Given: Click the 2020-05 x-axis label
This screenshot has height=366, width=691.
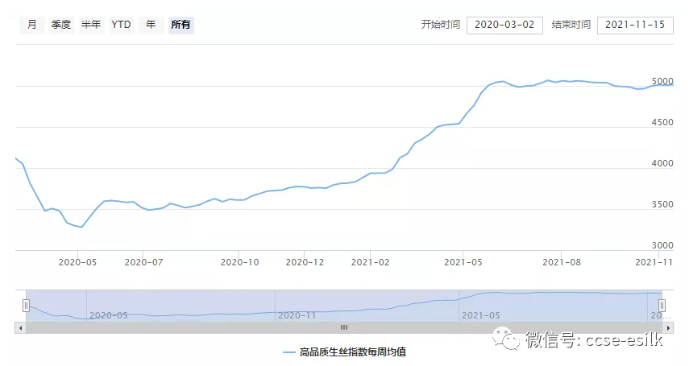Looking at the screenshot, I should tap(78, 262).
